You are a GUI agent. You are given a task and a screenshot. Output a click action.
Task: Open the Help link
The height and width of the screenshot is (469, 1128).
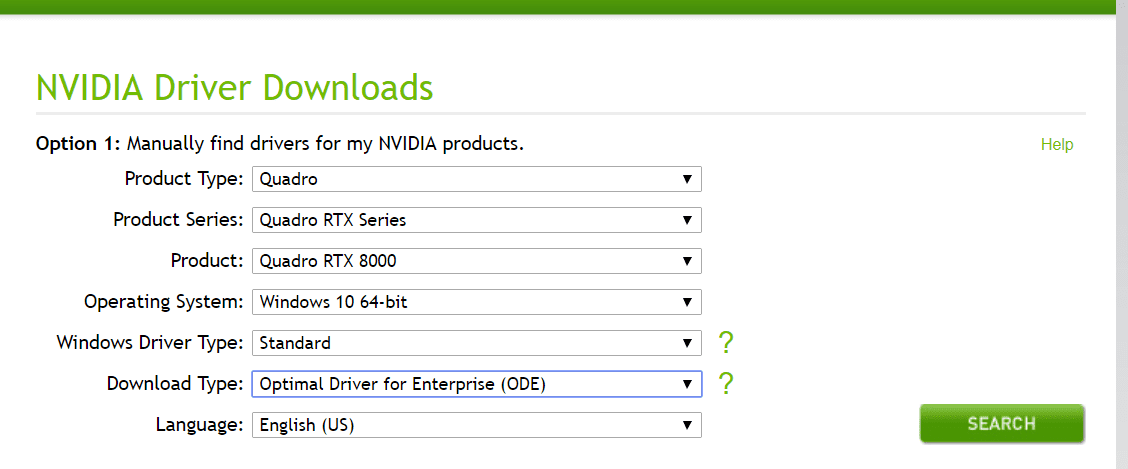pos(1056,145)
